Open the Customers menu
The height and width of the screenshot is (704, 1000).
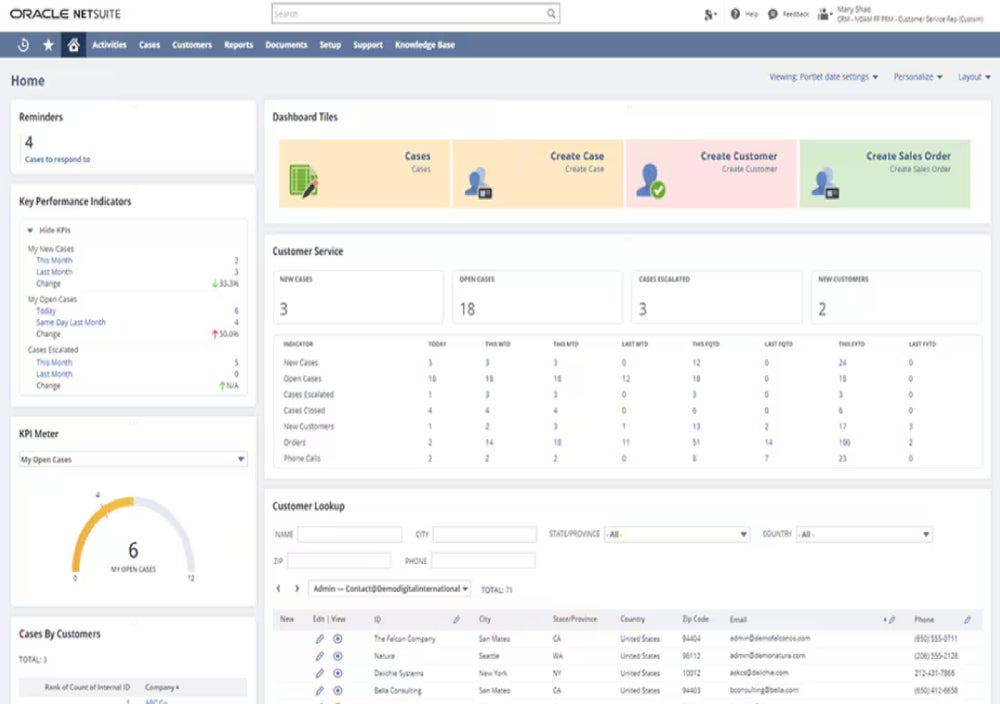click(x=192, y=45)
